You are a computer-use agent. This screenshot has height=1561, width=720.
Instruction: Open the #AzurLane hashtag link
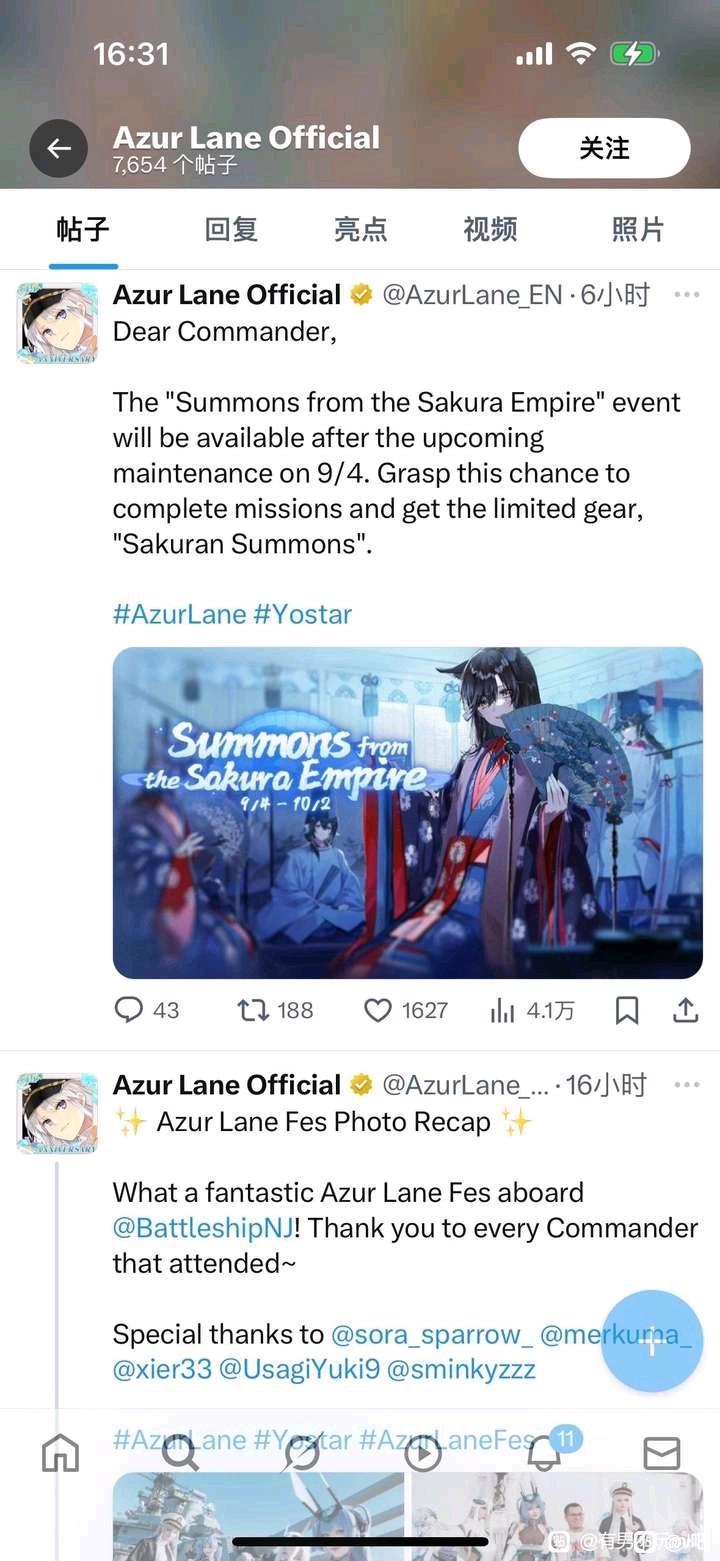179,613
